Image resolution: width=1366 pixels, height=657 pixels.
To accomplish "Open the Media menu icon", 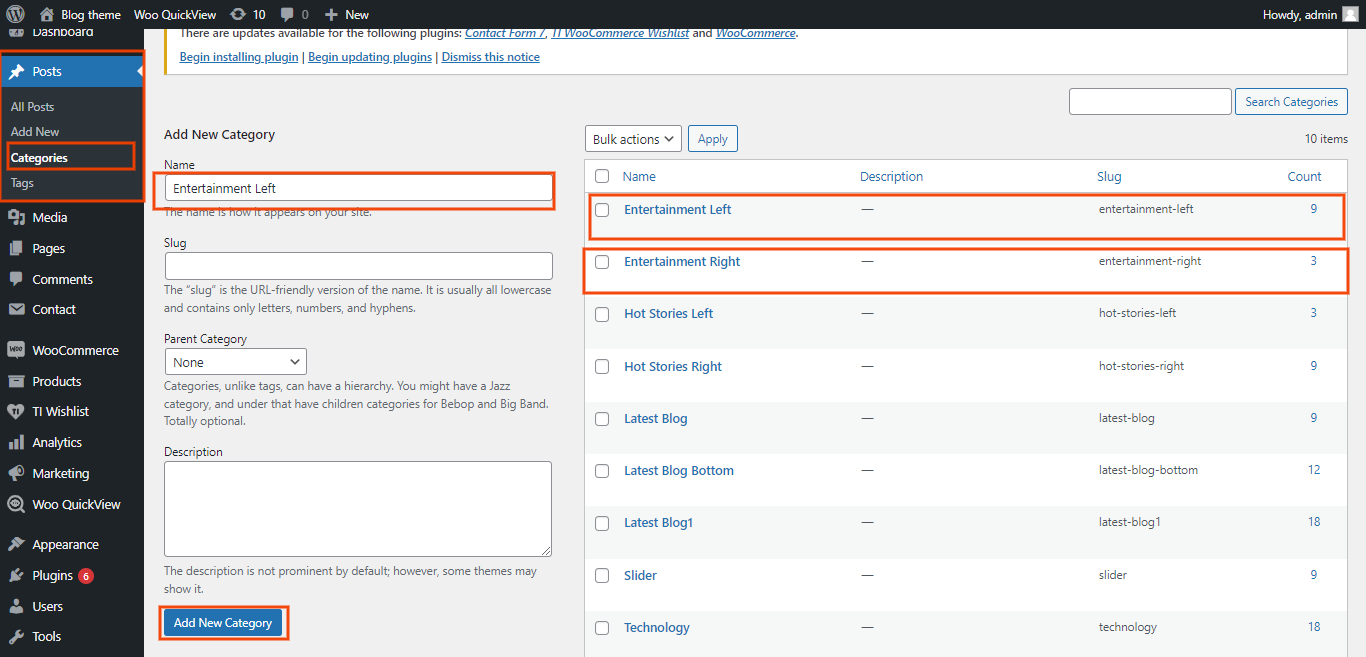I will point(16,217).
